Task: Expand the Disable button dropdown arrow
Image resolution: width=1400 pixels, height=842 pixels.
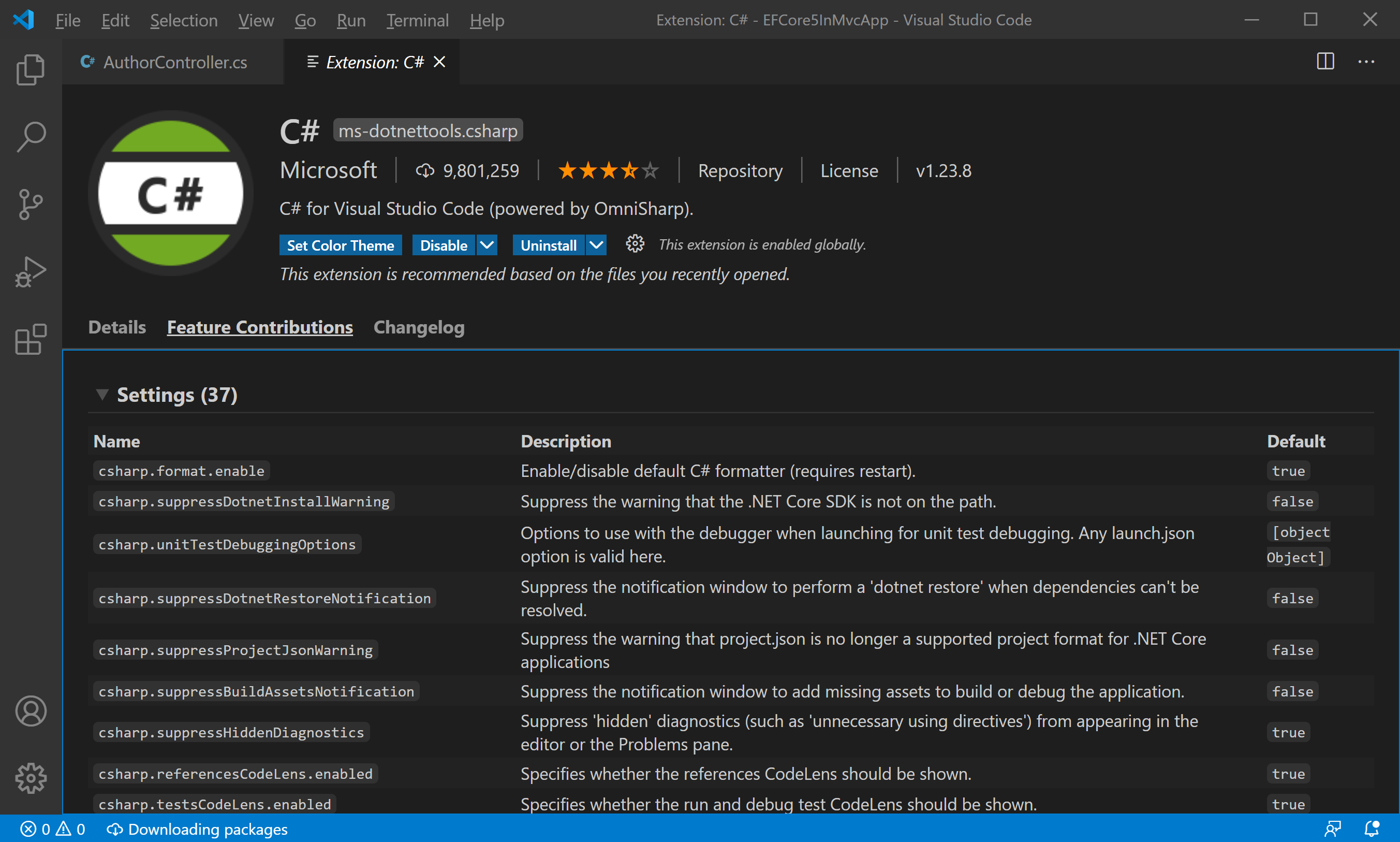Action: coord(487,245)
